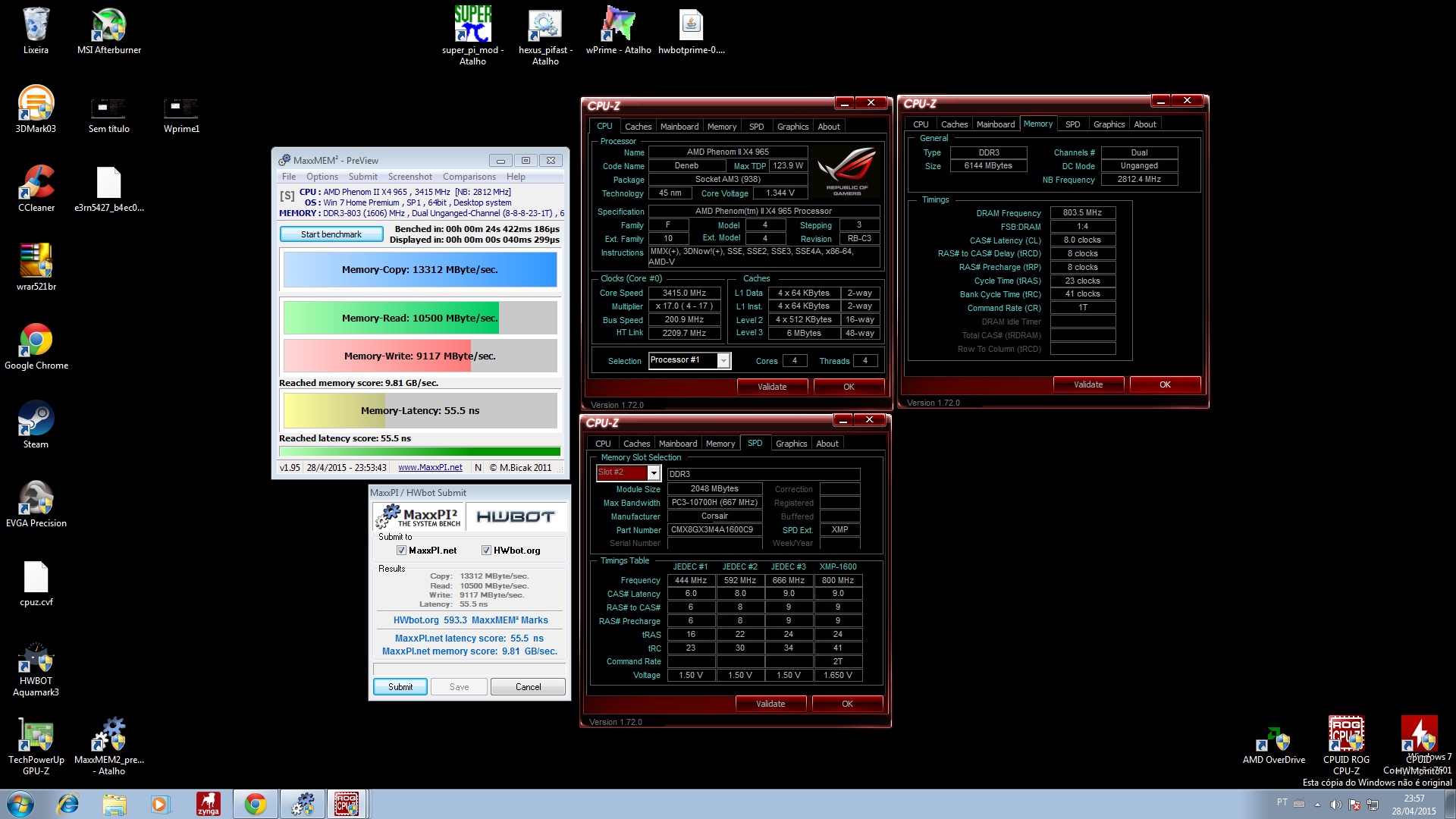1456x819 pixels.
Task: Show hidden tray icons arrow
Action: click(1317, 805)
